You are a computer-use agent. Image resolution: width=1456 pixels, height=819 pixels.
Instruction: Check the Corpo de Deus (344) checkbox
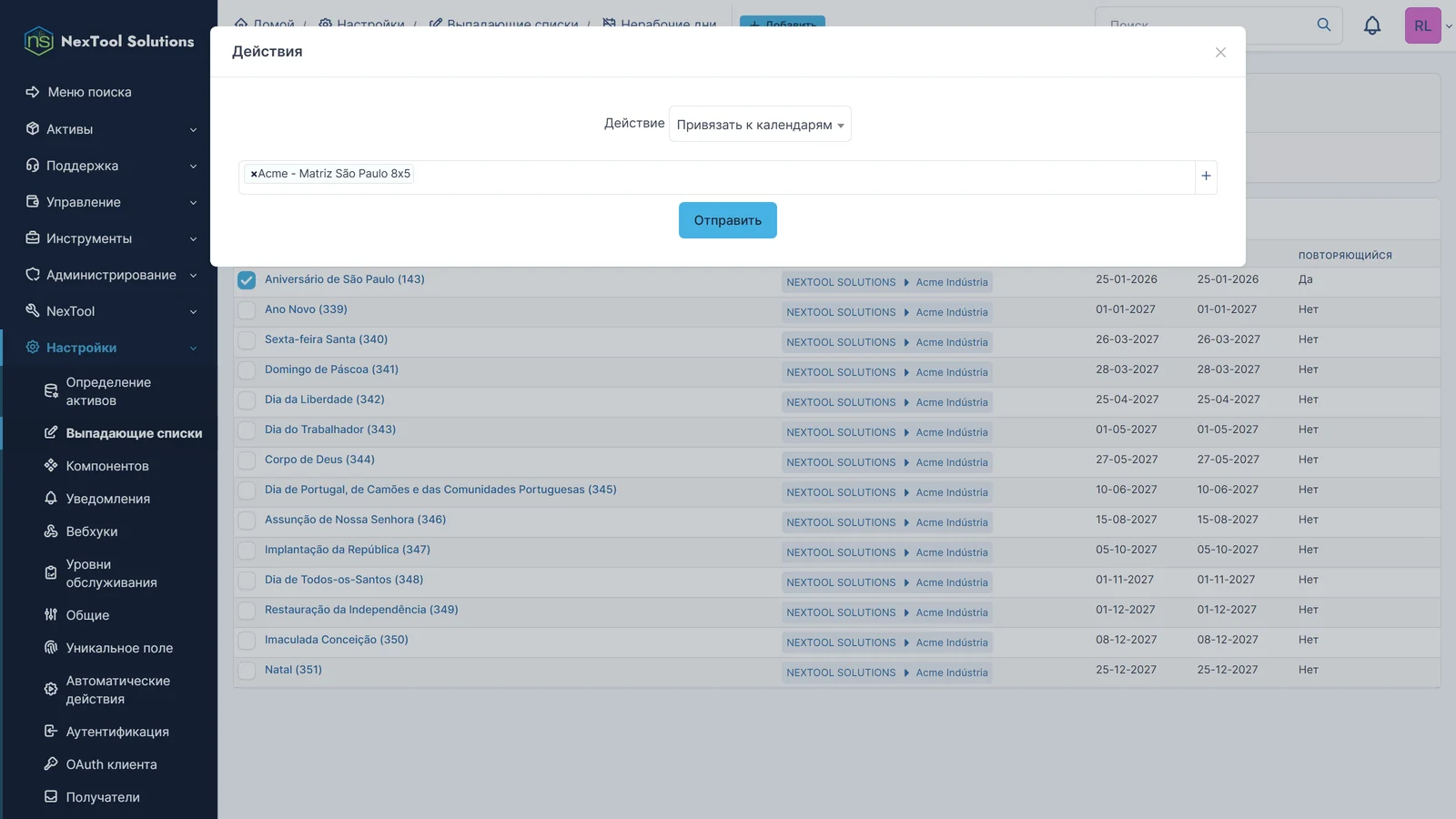point(247,460)
